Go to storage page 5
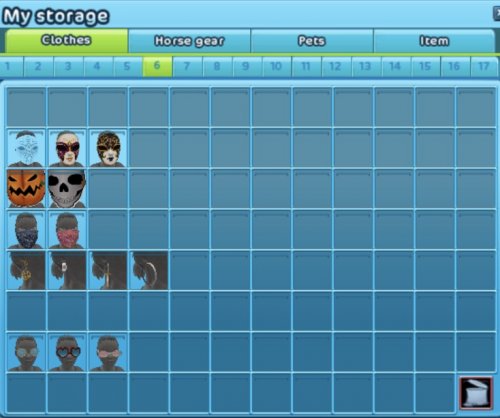500x418 pixels. [x=127, y=66]
